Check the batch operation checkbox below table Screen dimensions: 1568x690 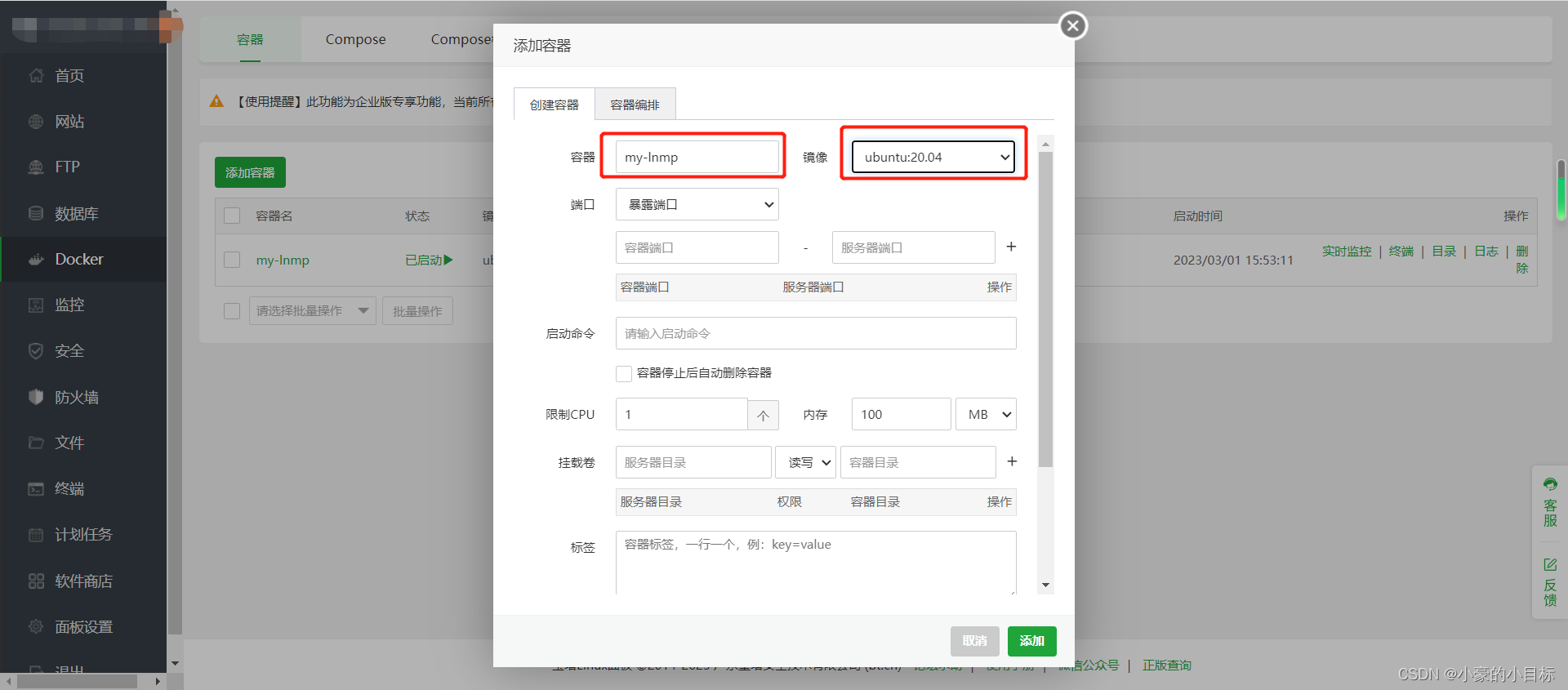(232, 311)
